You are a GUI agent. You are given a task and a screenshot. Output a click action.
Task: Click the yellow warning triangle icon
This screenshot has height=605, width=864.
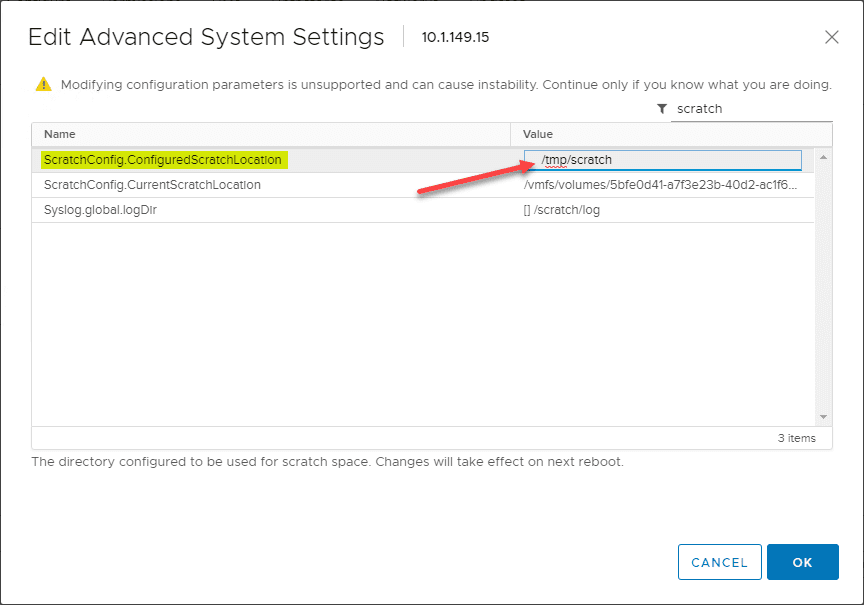click(x=42, y=84)
